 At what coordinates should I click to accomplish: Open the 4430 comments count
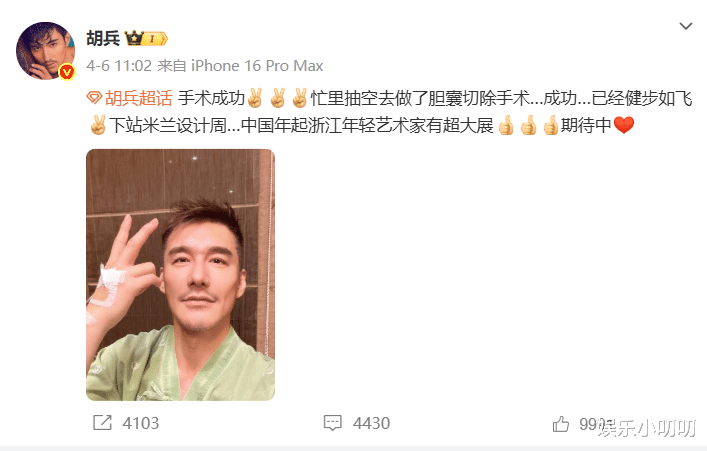pyautogui.click(x=371, y=423)
